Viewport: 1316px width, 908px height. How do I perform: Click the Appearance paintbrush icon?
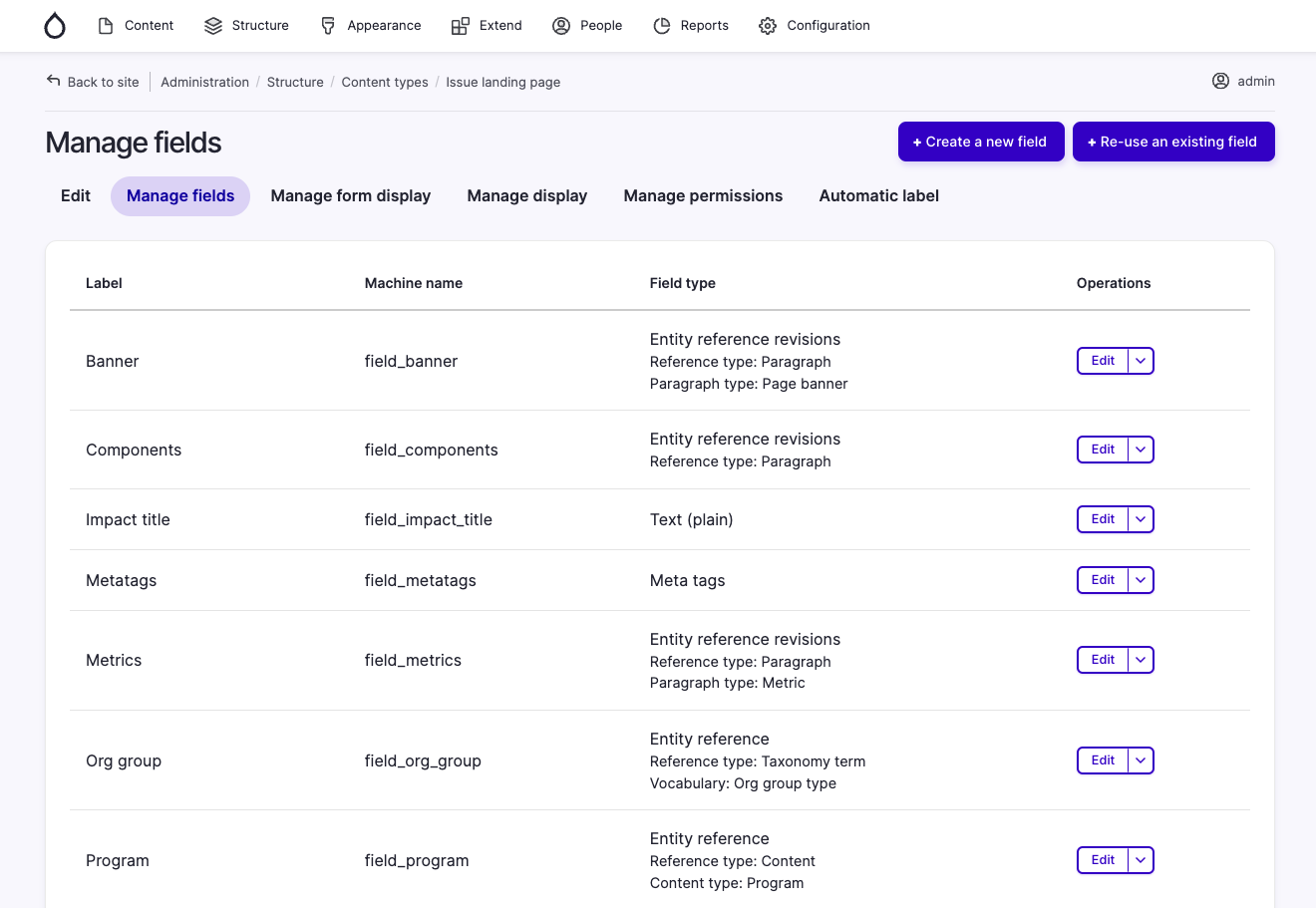[x=328, y=26]
